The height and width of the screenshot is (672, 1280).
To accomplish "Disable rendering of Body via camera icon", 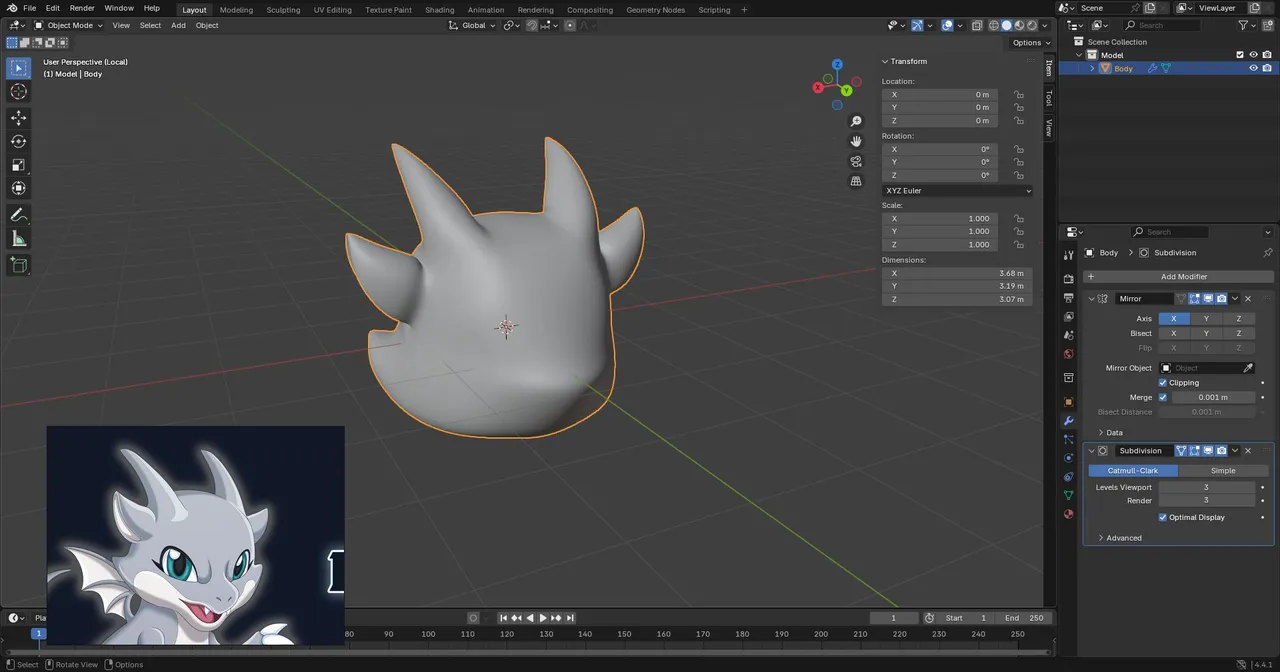I will click(x=1266, y=68).
